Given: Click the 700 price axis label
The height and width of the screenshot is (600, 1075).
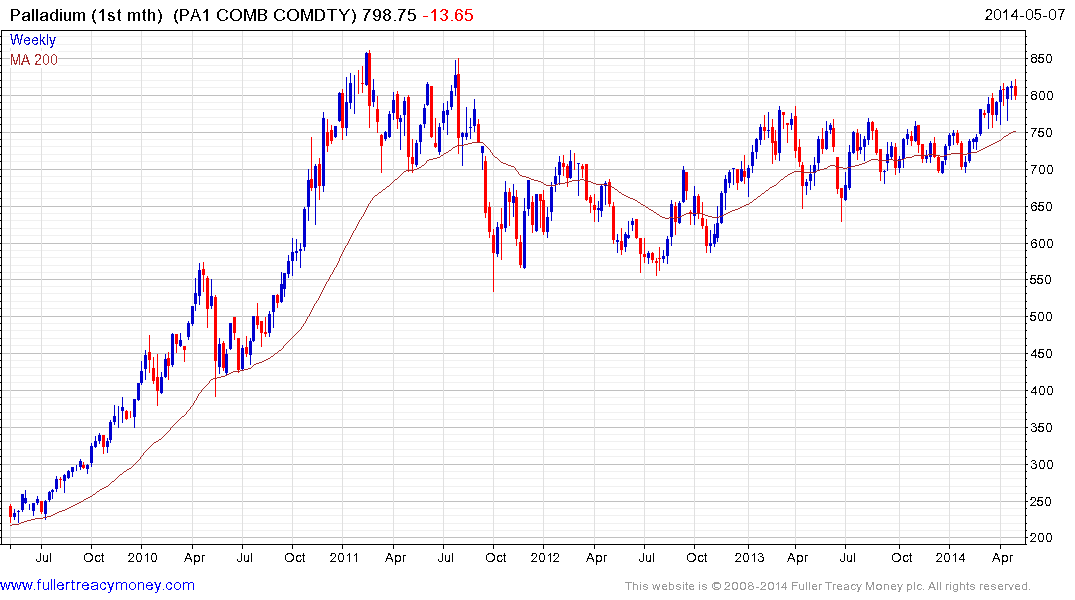Looking at the screenshot, I should (x=1041, y=169).
